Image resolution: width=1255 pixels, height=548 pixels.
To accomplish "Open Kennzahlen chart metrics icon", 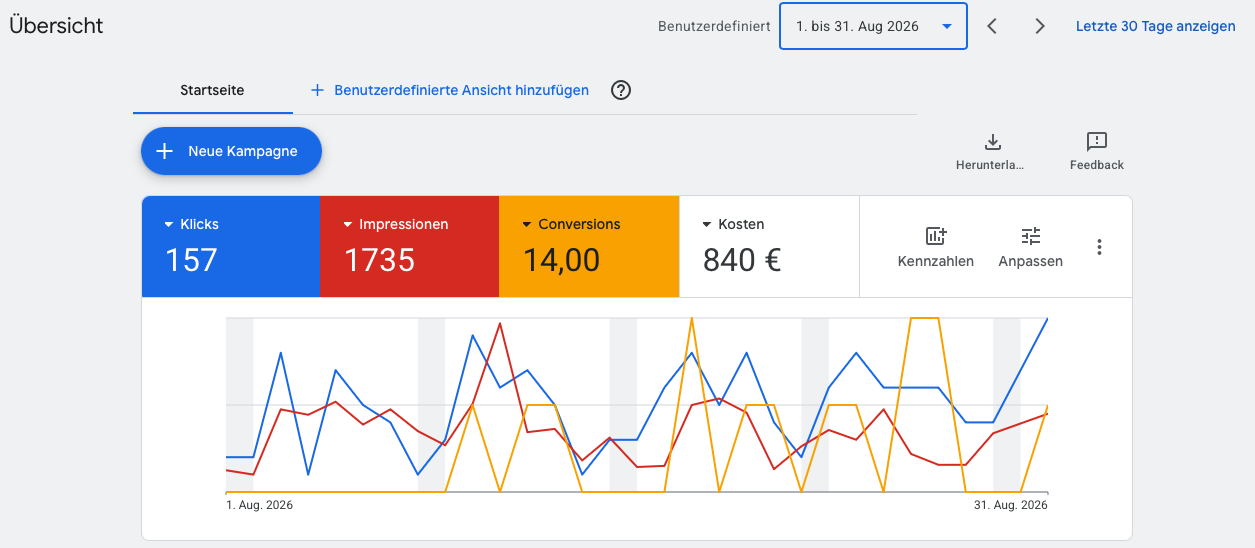I will tap(936, 236).
